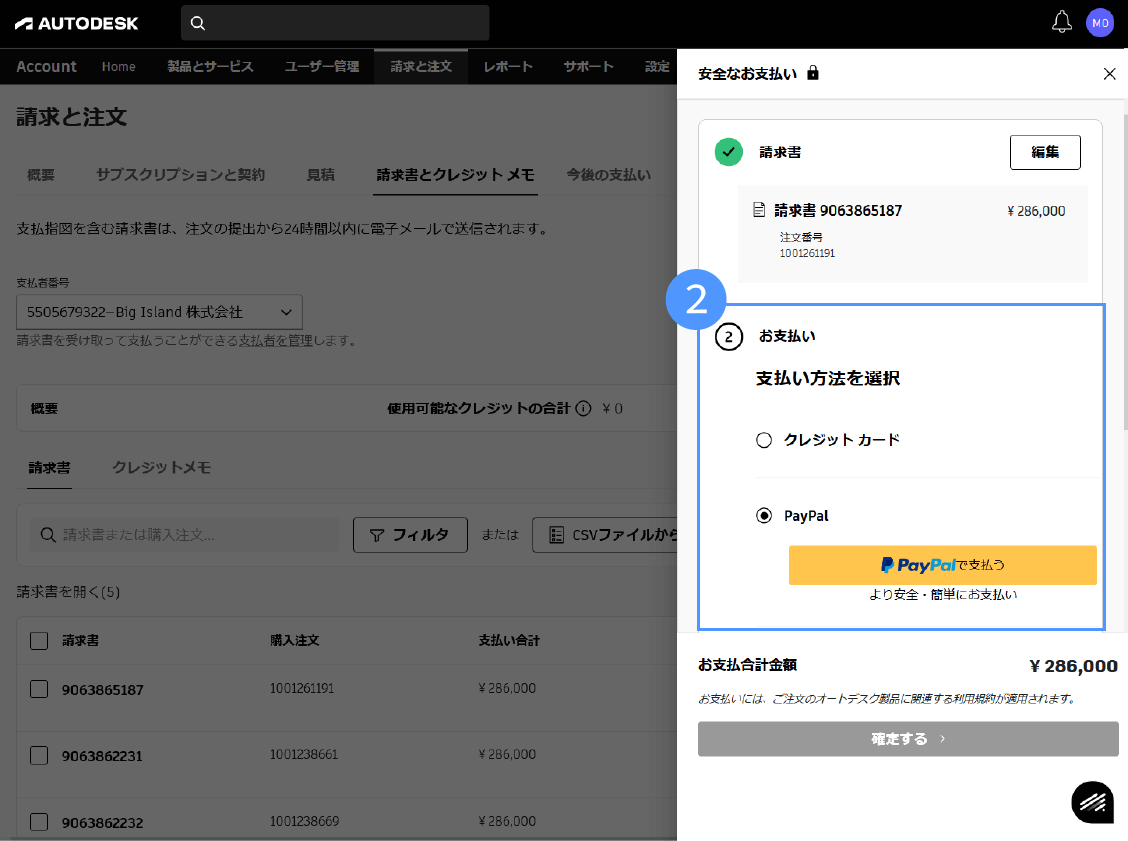Click the search magnifier icon in top bar
Image resolution: width=1128 pixels, height=841 pixels.
coord(198,23)
